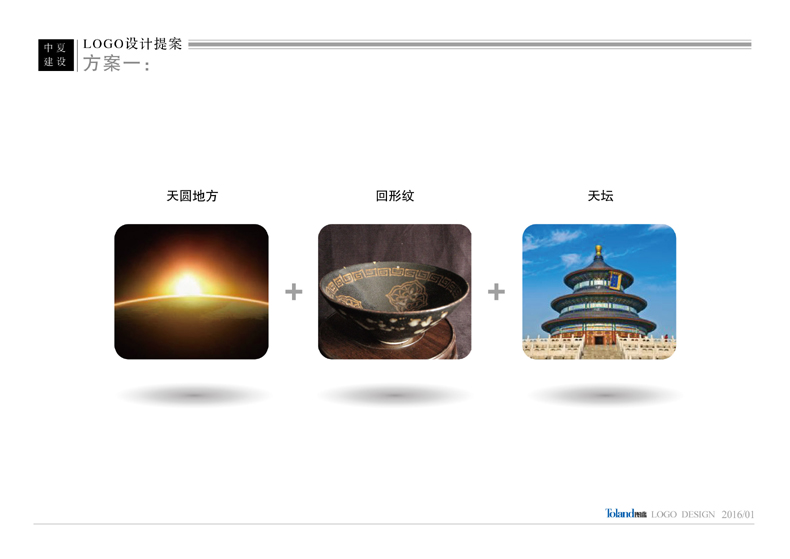Select the LOGO DESIGN footer text
Viewport: 790px width, 559px height.
[683, 514]
